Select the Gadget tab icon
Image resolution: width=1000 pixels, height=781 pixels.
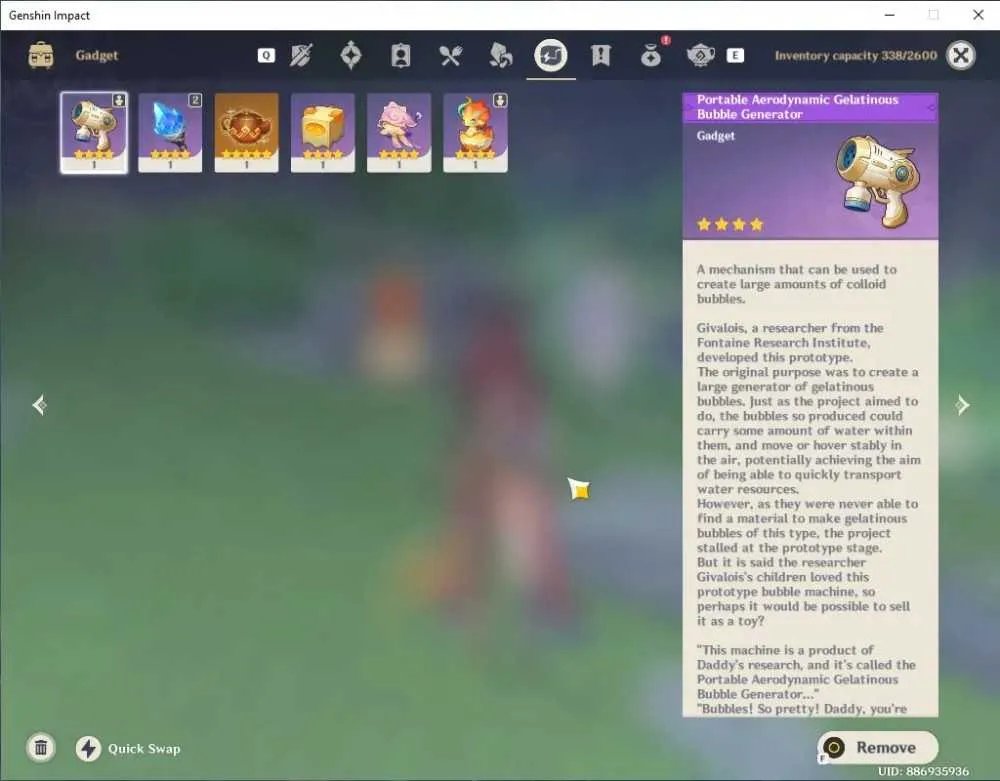[x=551, y=55]
